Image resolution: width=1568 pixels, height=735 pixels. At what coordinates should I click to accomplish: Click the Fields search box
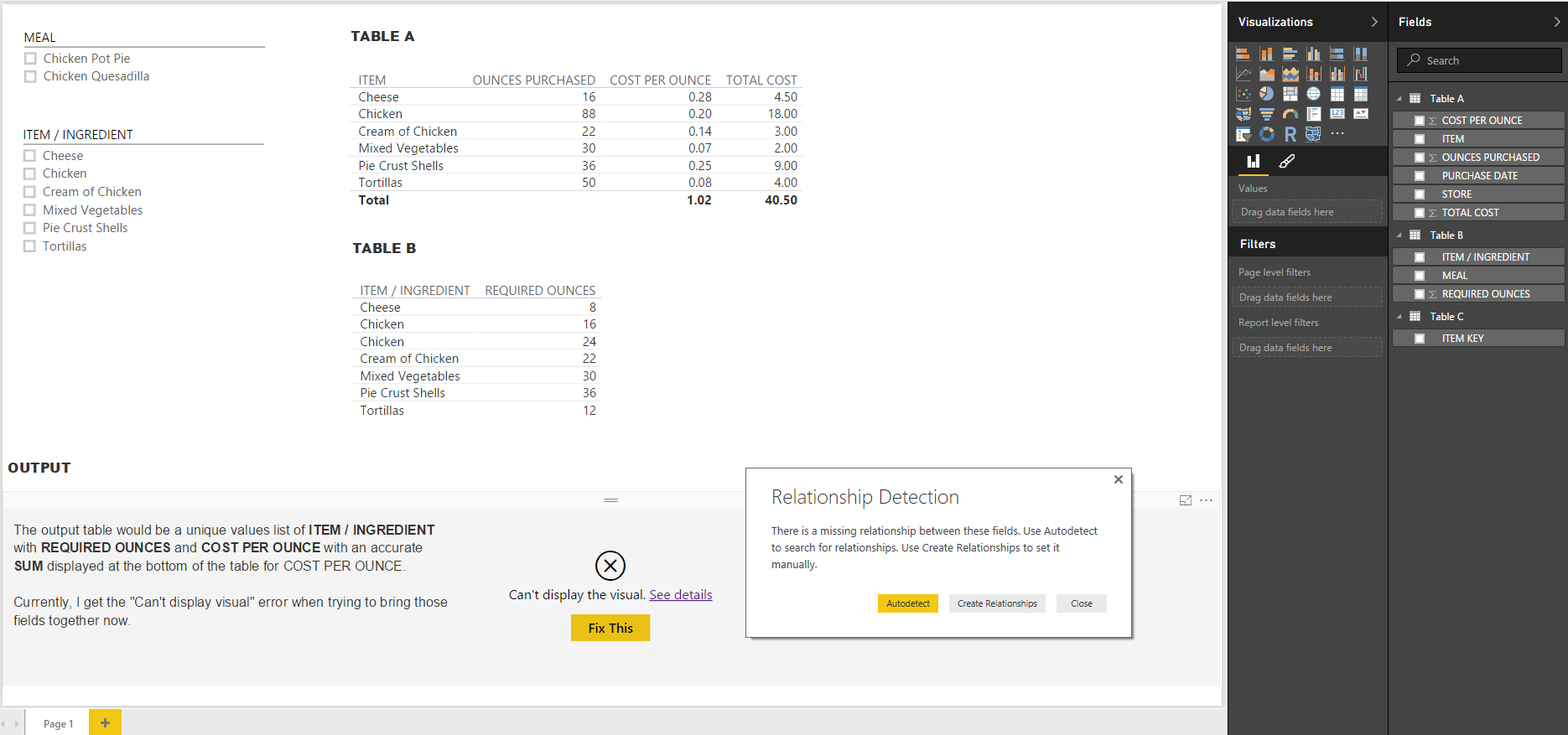pos(1479,60)
